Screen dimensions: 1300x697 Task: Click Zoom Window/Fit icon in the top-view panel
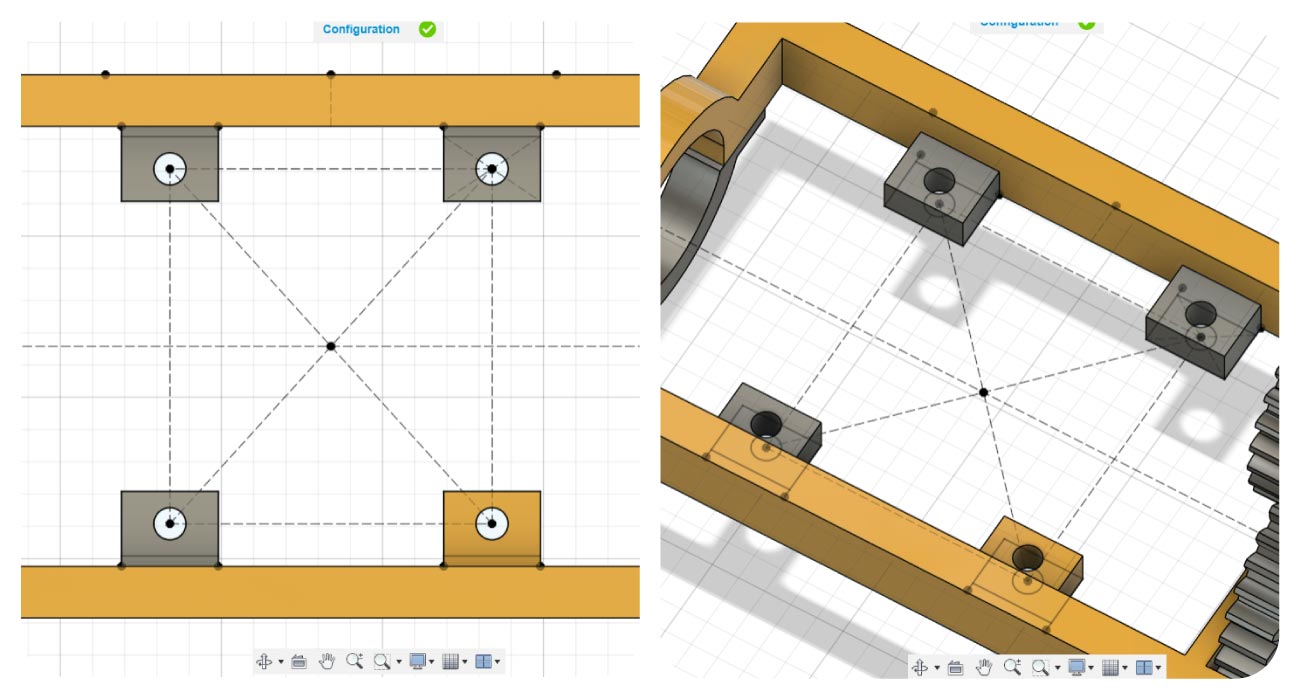(x=382, y=661)
